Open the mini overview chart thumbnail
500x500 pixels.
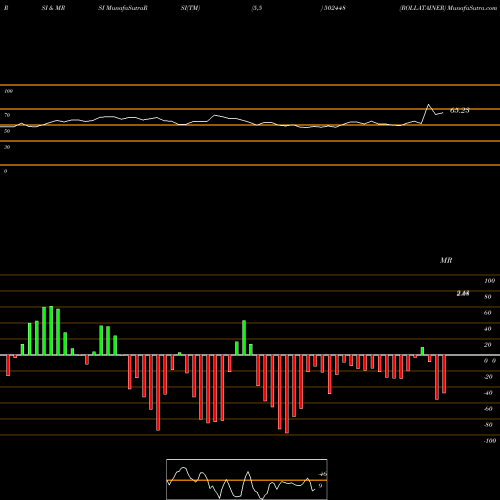point(247,479)
